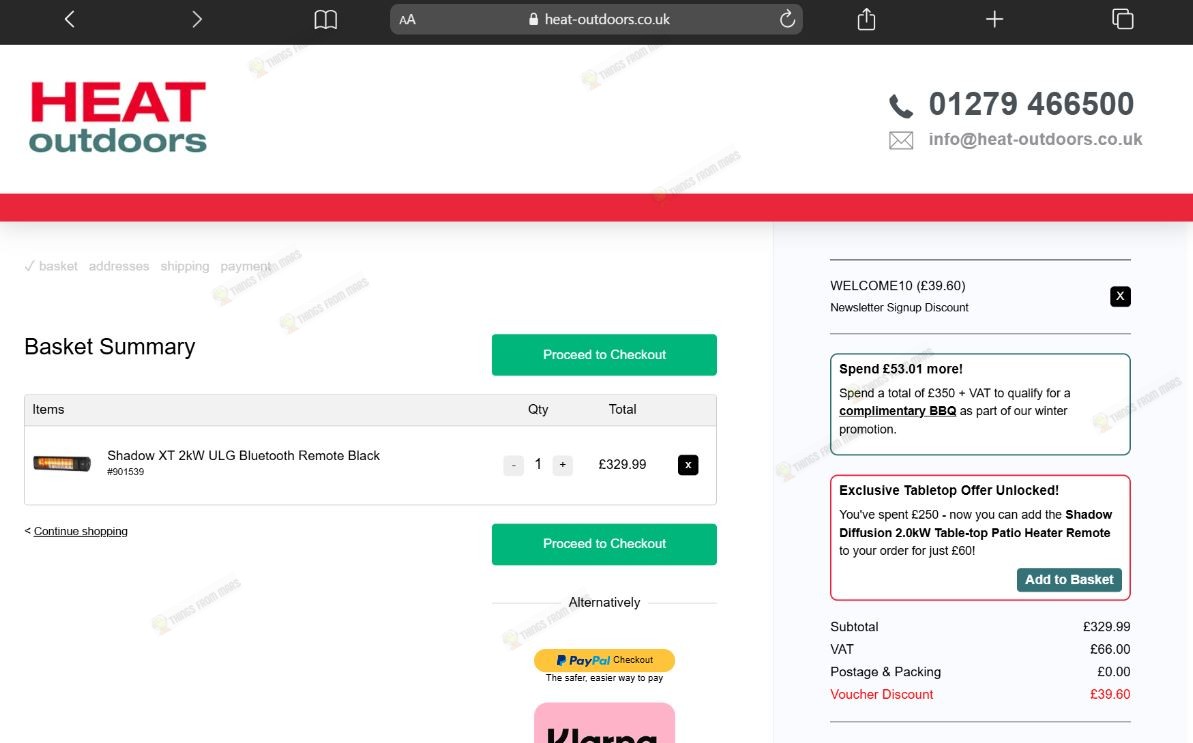Image resolution: width=1193 pixels, height=743 pixels.
Task: Remove the Shadow XT item from basket
Action: (x=688, y=465)
